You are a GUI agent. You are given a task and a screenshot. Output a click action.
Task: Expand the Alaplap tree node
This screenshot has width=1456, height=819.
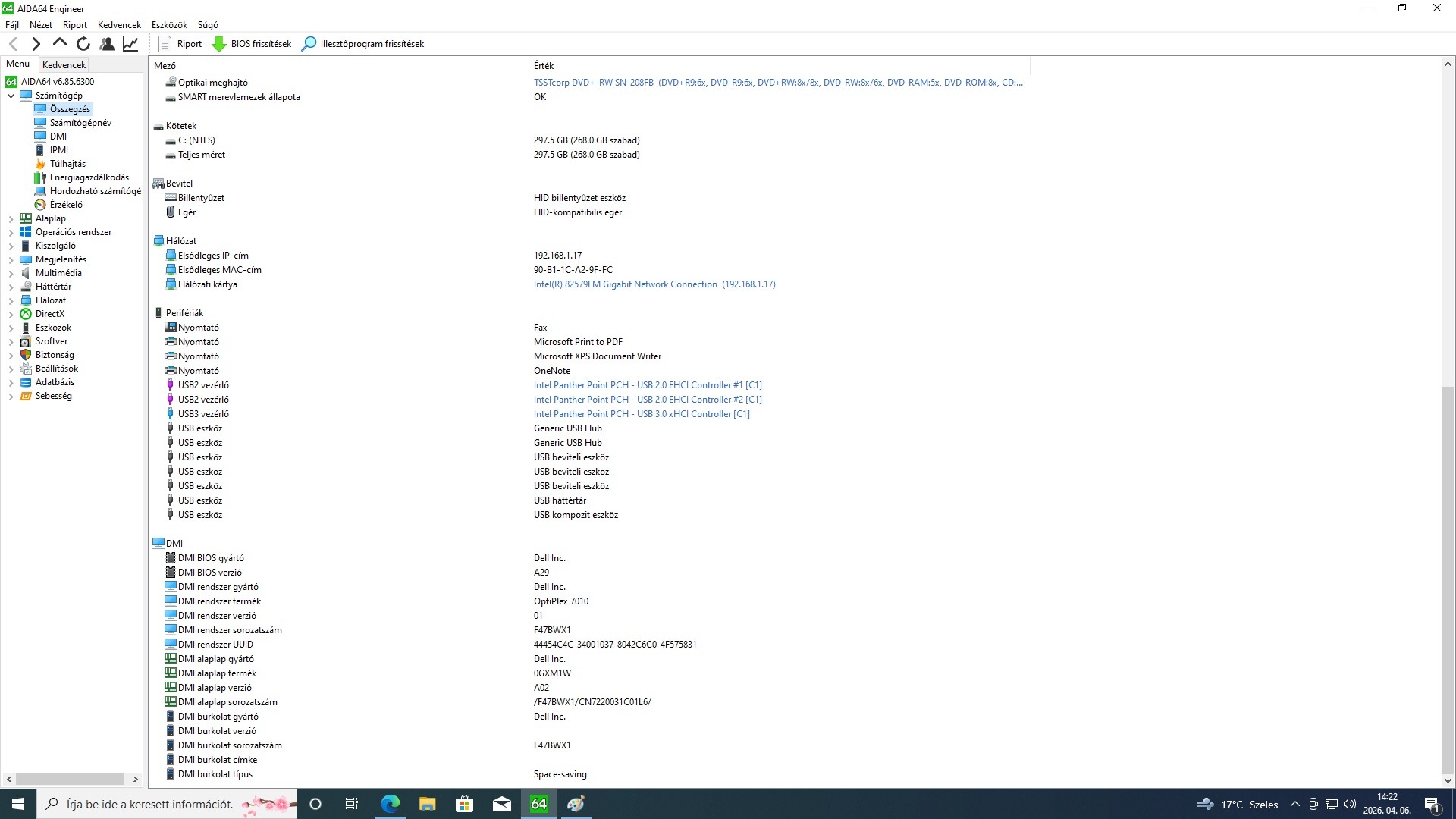[11, 218]
